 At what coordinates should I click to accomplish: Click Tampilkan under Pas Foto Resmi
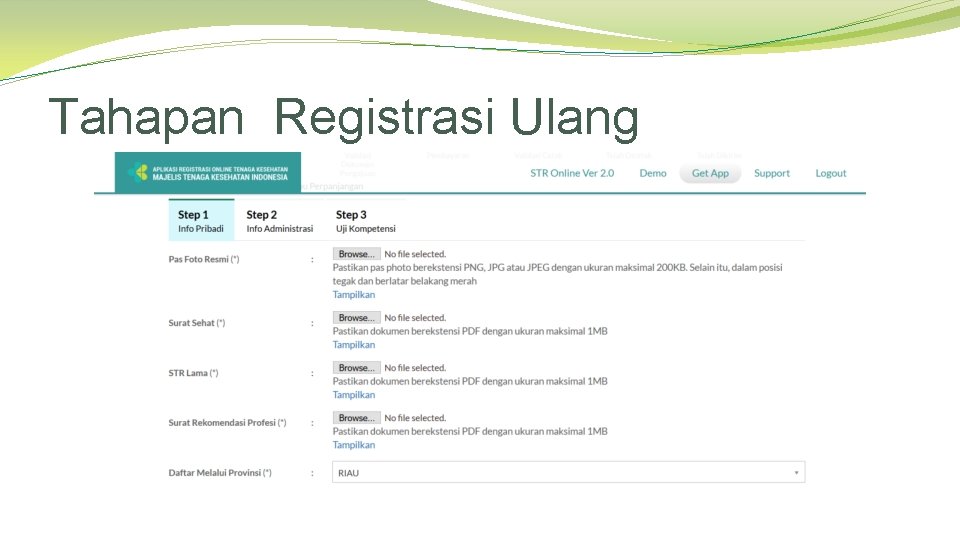354,294
